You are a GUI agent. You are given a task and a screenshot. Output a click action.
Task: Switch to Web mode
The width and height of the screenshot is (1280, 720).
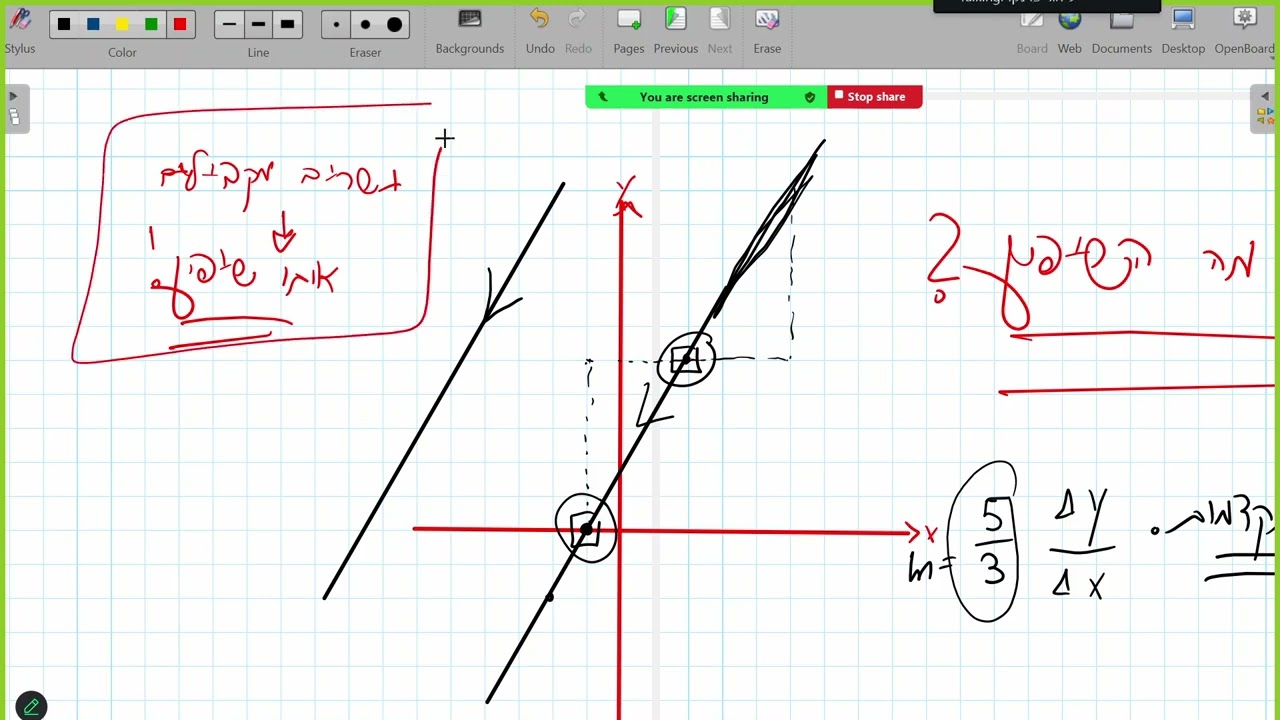[x=1070, y=31]
